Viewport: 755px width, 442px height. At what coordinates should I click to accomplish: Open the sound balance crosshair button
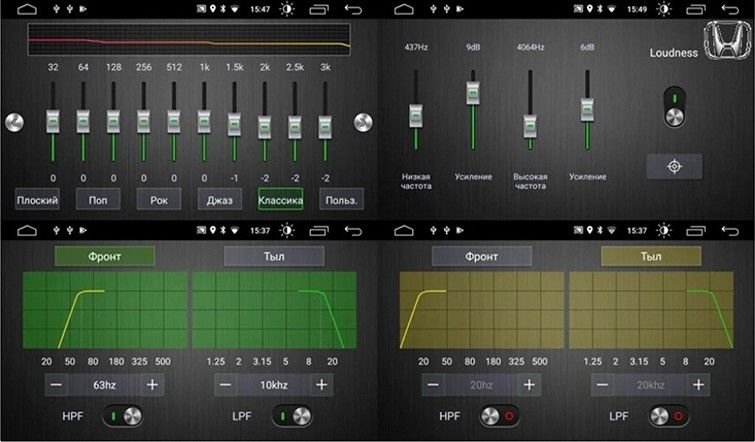(674, 167)
